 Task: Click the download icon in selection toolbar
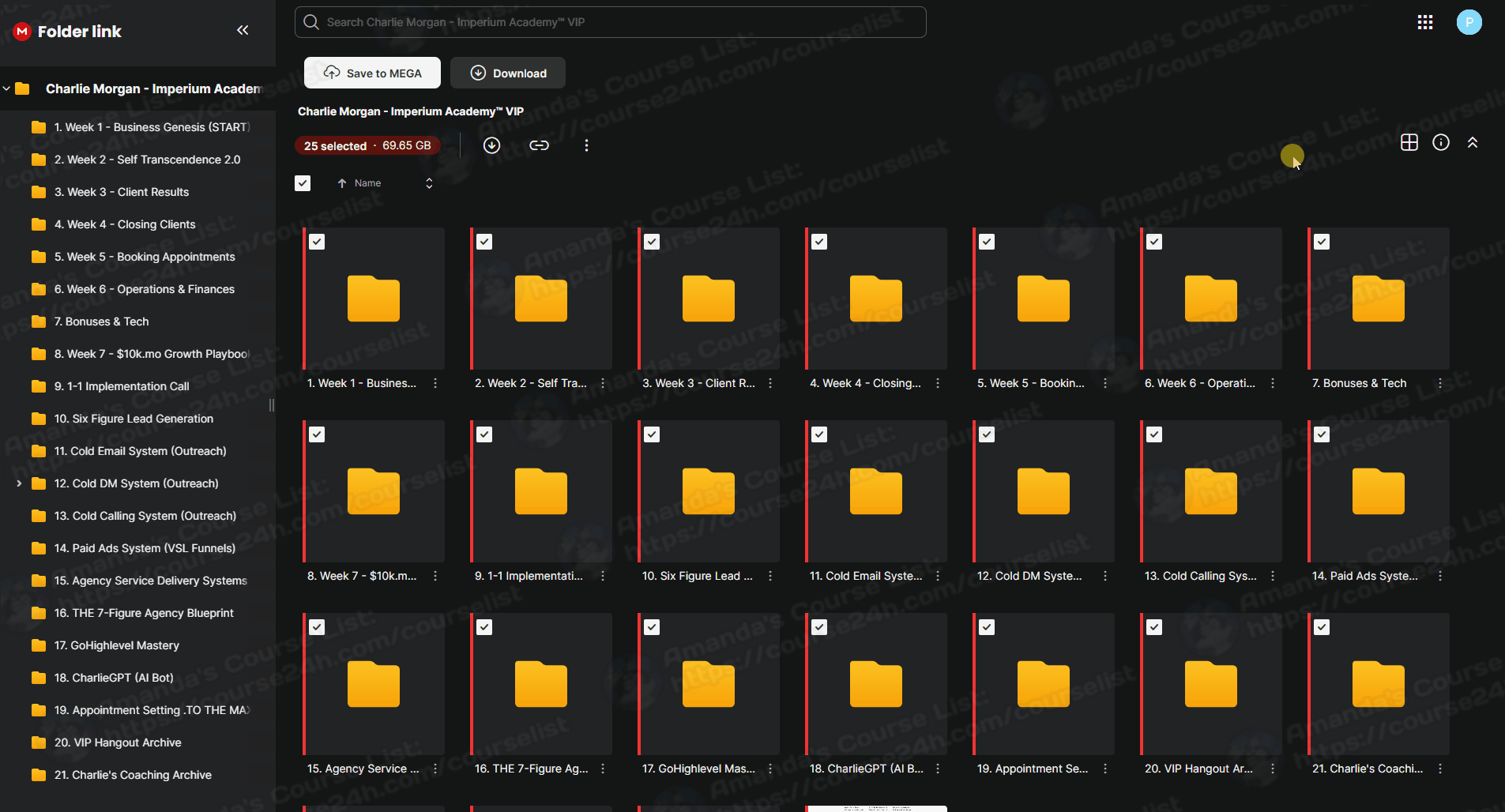[x=491, y=145]
